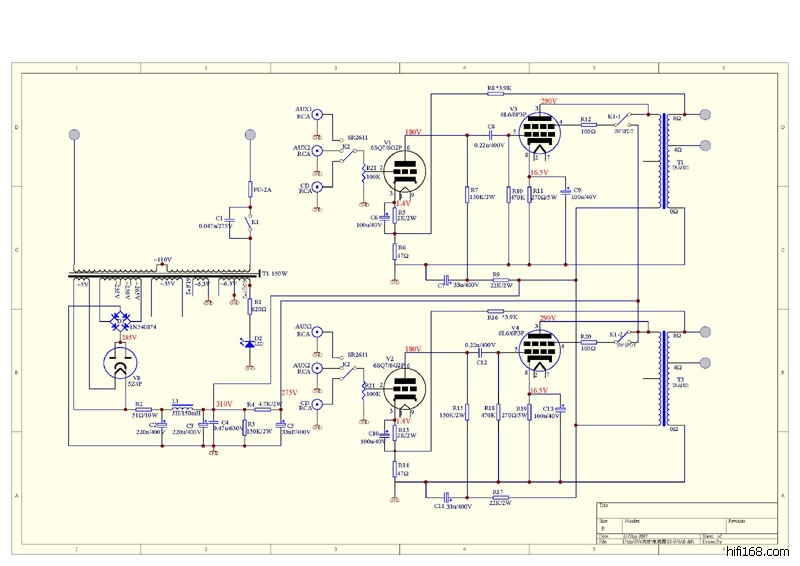
Task: Click the V2 6SQ7 triode tube symbol
Action: 405,388
